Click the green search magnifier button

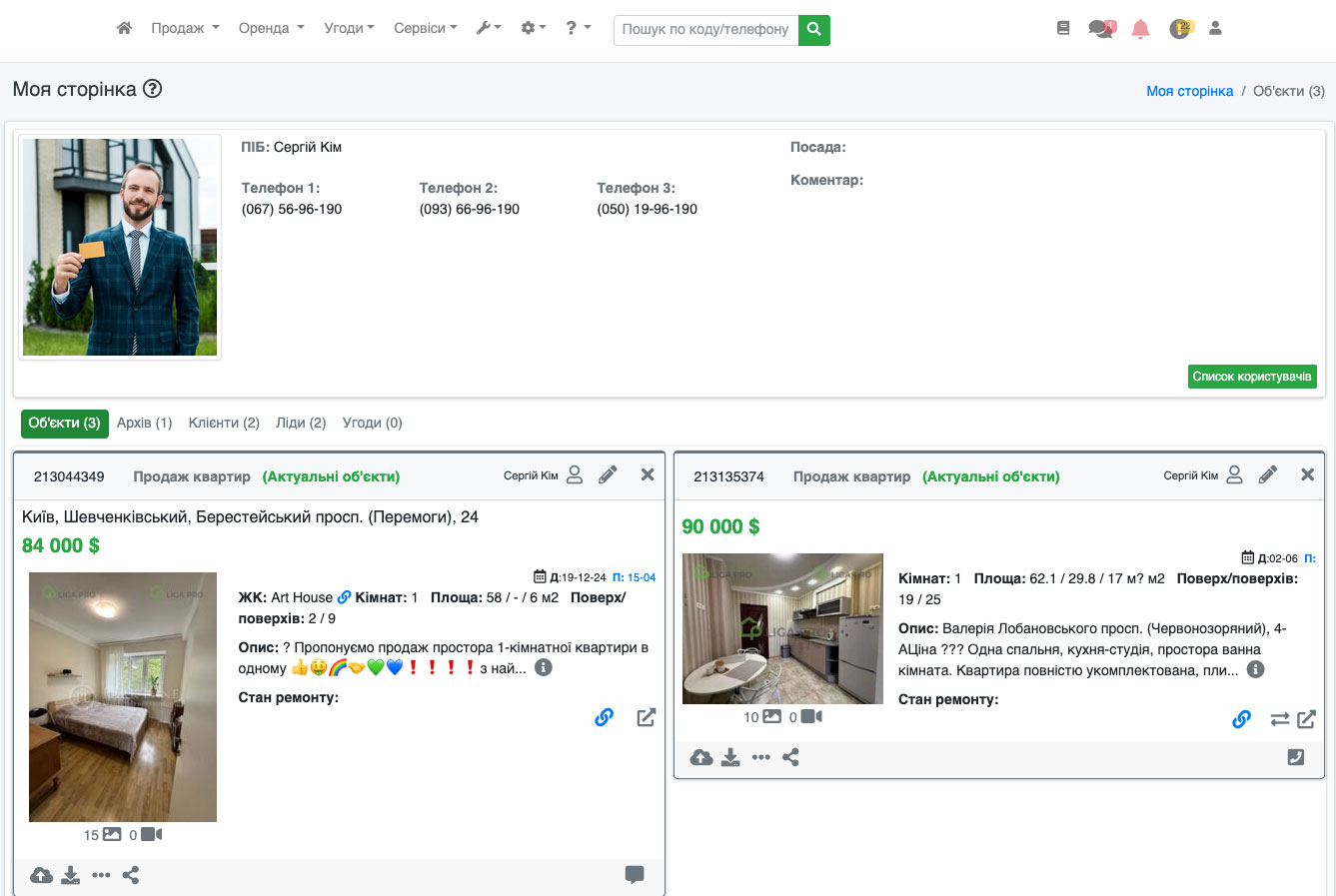pyautogui.click(x=814, y=30)
